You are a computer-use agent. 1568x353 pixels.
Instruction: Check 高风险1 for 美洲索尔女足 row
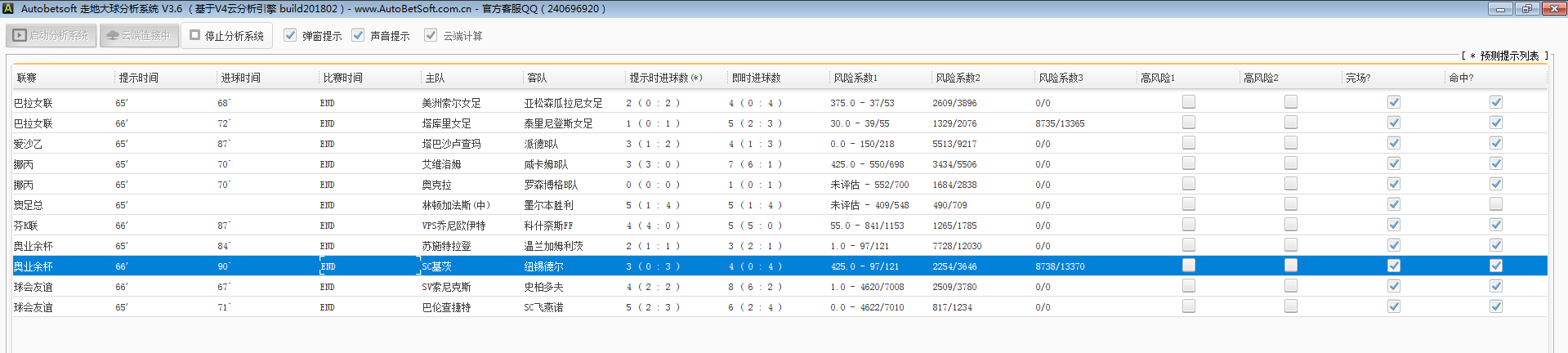[x=1189, y=102]
